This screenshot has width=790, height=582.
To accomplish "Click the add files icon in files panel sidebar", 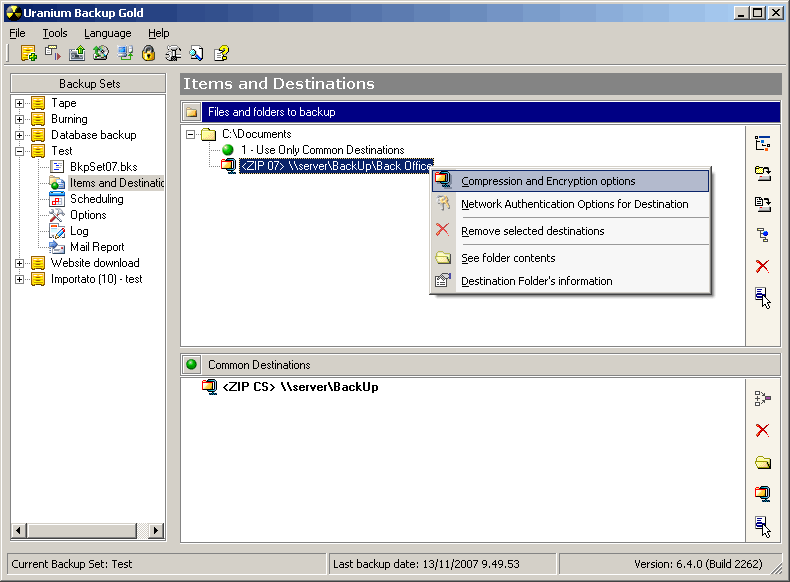I will [x=762, y=204].
